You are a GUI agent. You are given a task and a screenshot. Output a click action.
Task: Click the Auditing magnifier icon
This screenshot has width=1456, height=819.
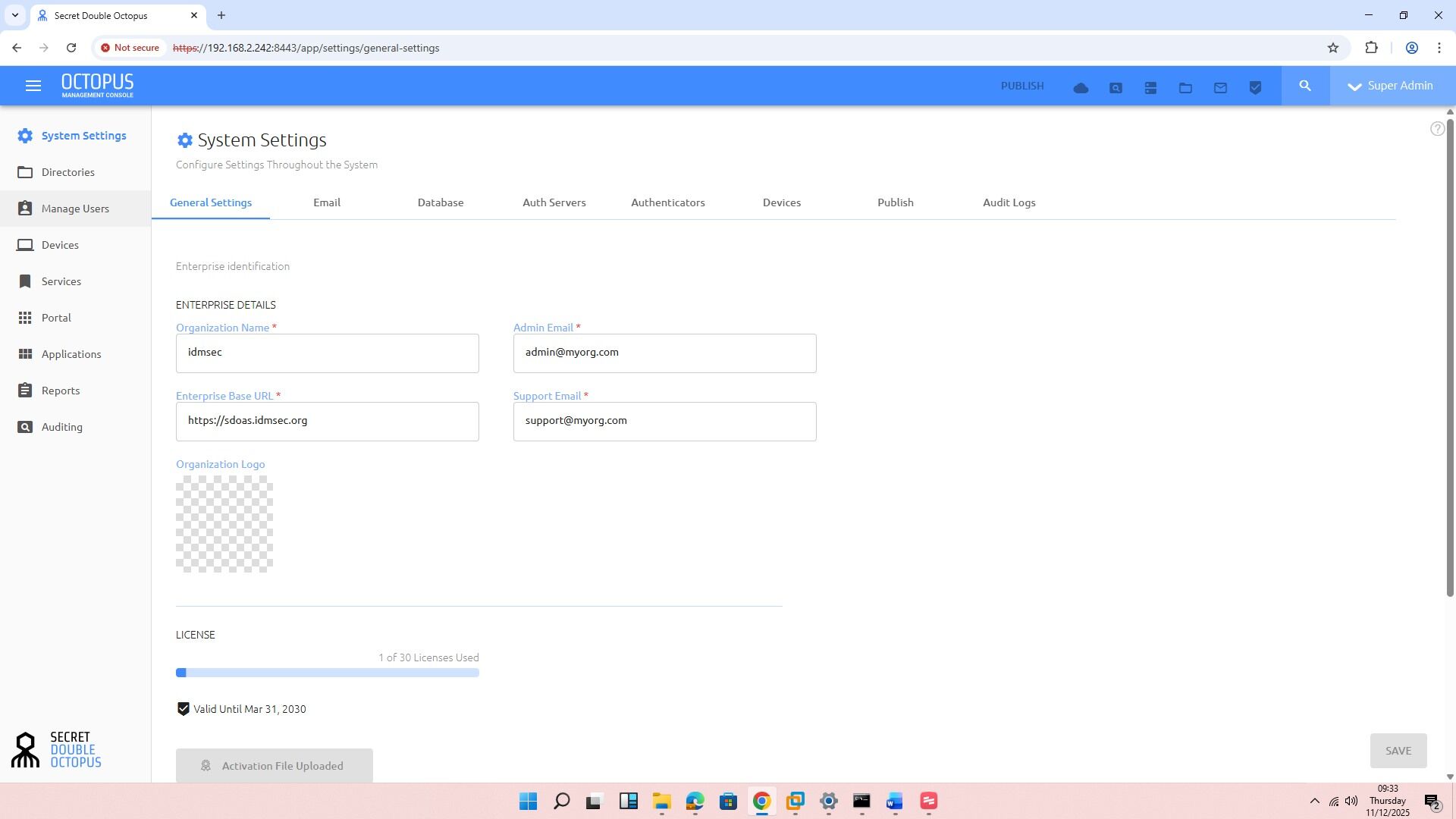click(25, 427)
